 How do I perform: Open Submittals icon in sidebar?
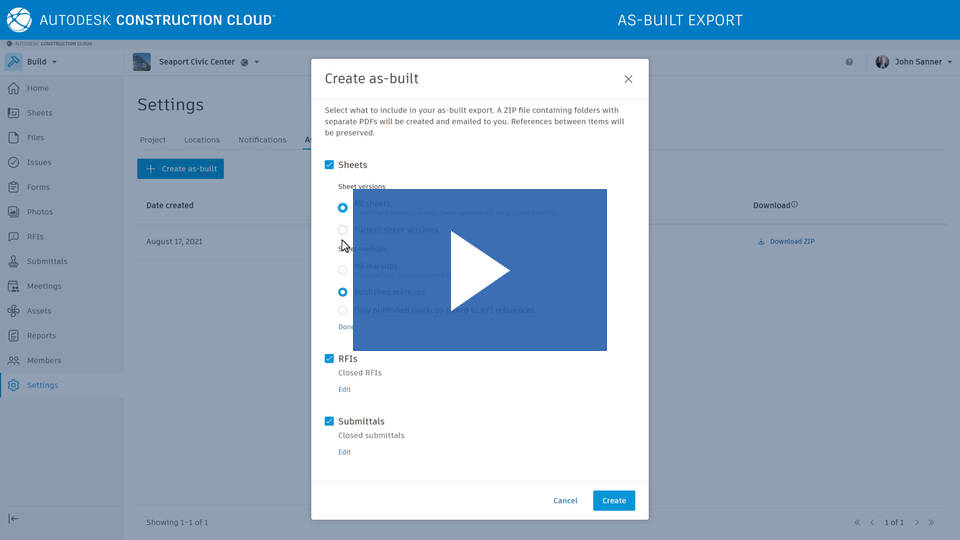tap(13, 261)
